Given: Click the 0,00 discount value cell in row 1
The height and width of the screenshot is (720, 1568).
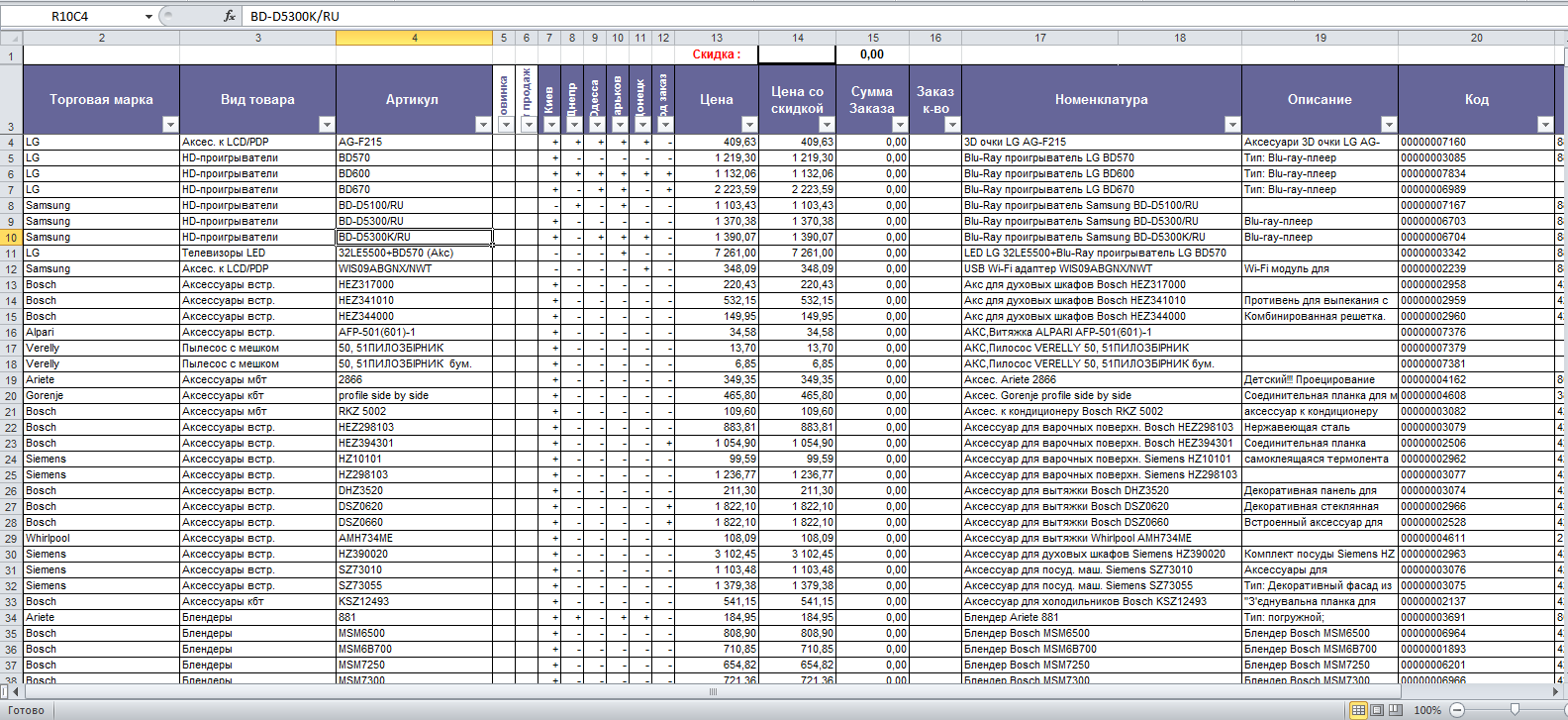Looking at the screenshot, I should pos(872,54).
